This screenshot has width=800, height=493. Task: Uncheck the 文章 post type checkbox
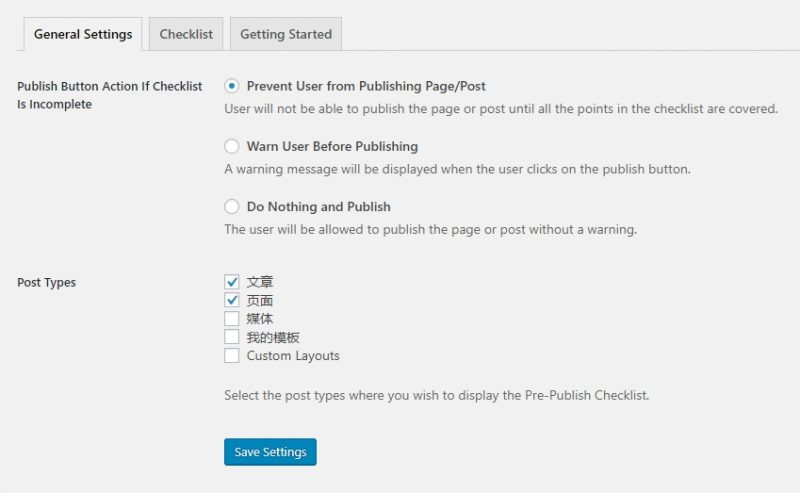point(232,282)
